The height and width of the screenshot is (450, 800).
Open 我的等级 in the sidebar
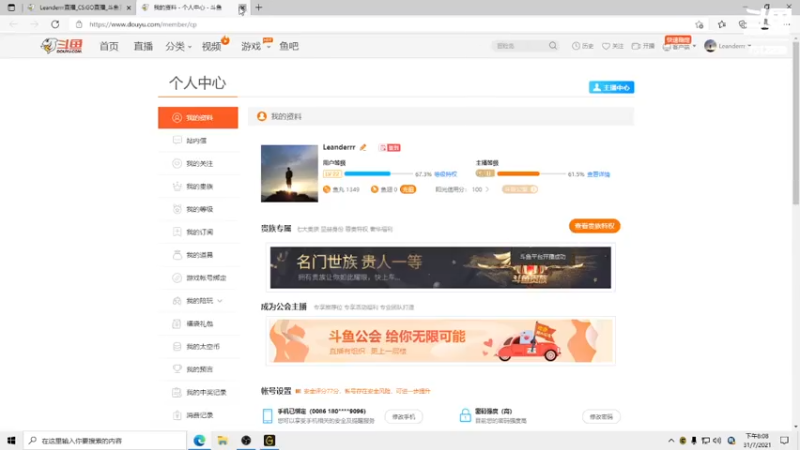click(x=198, y=209)
